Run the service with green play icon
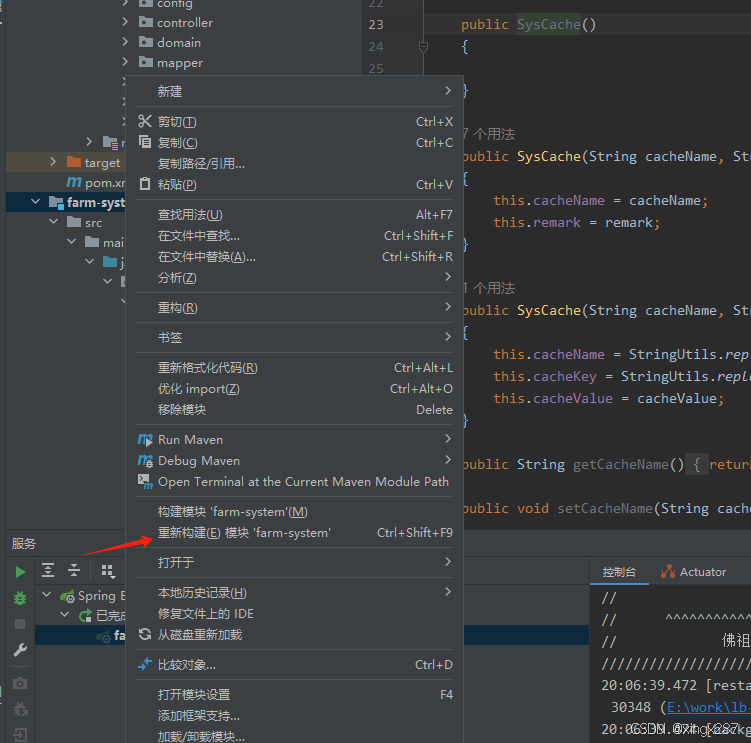Image resolution: width=751 pixels, height=743 pixels. (x=20, y=572)
